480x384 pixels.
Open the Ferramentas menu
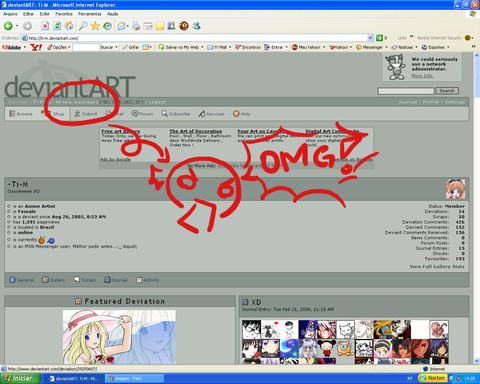(x=90, y=14)
